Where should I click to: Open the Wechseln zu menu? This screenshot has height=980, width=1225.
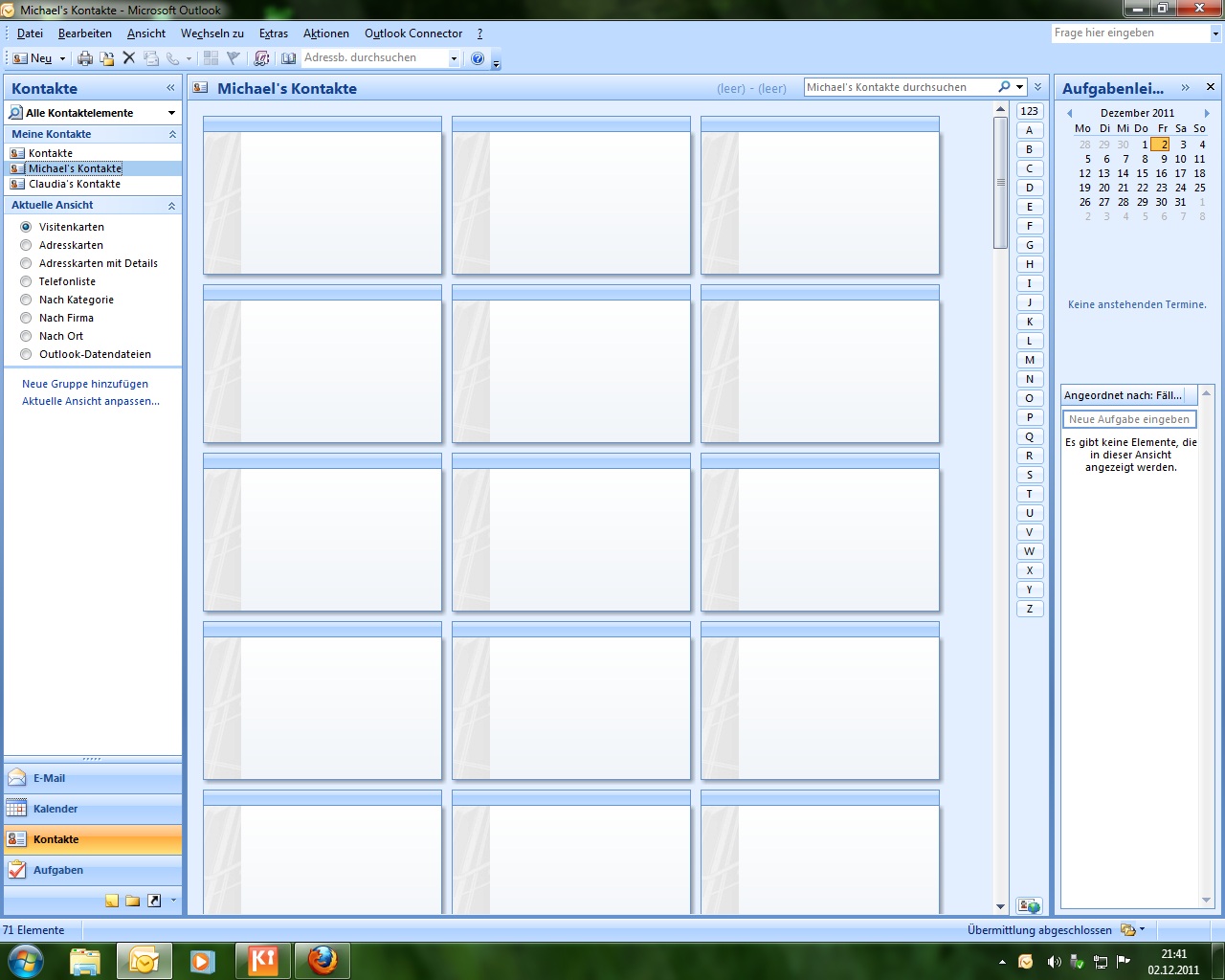(212, 33)
